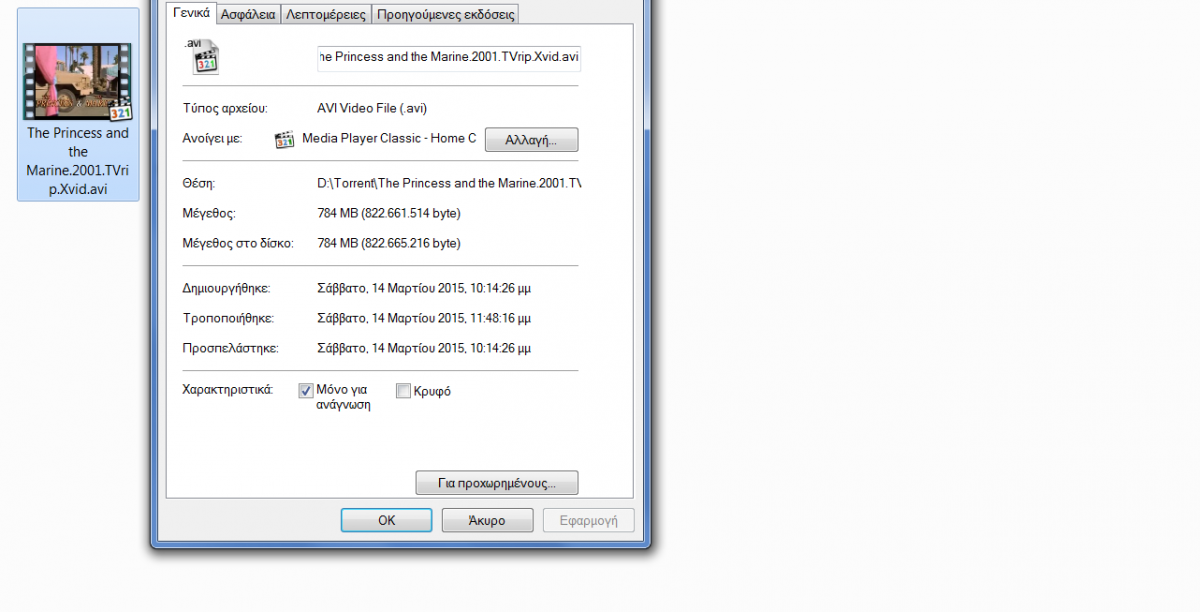This screenshot has height=612, width=1200.
Task: Switch to the Ασφάλεια tab
Action: (x=248, y=14)
